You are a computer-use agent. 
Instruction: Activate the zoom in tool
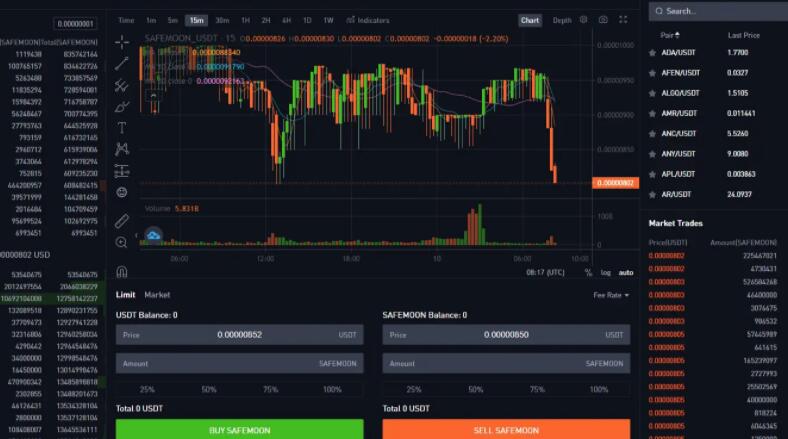[122, 243]
